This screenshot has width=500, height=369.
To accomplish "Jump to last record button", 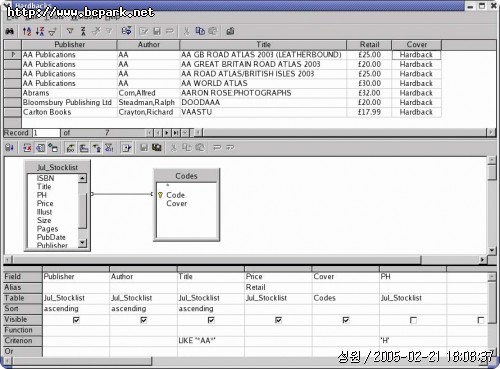I will click(x=175, y=133).
